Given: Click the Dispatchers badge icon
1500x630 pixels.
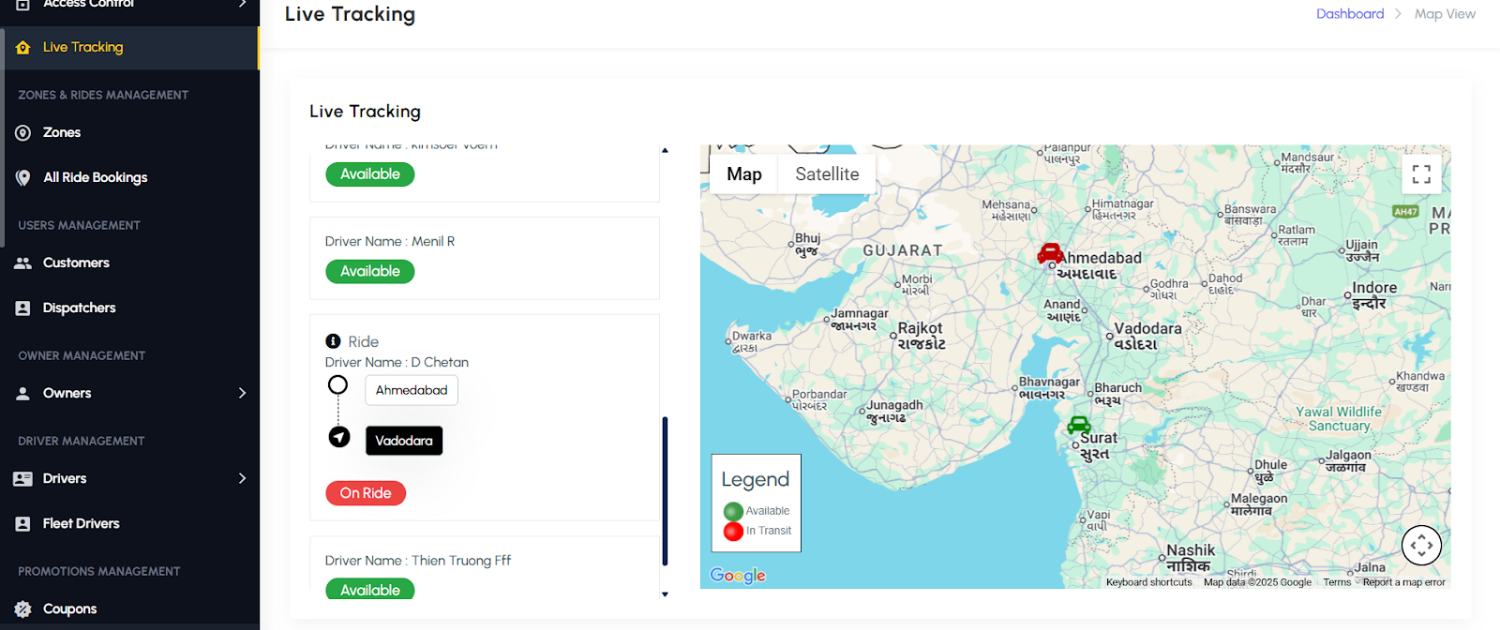Looking at the screenshot, I should (23, 308).
